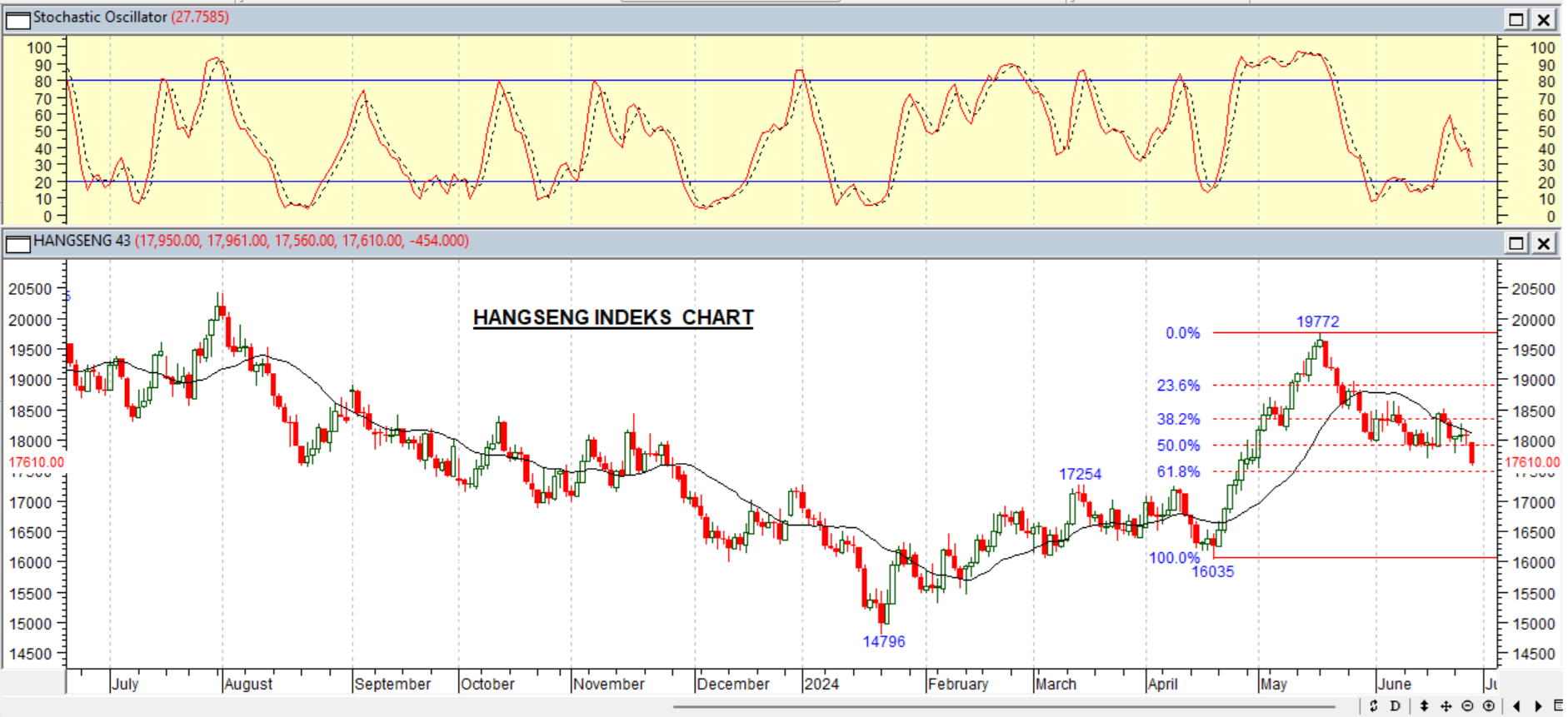Click the four-way pan arrows icon
The image size is (1568, 717).
[x=1446, y=706]
